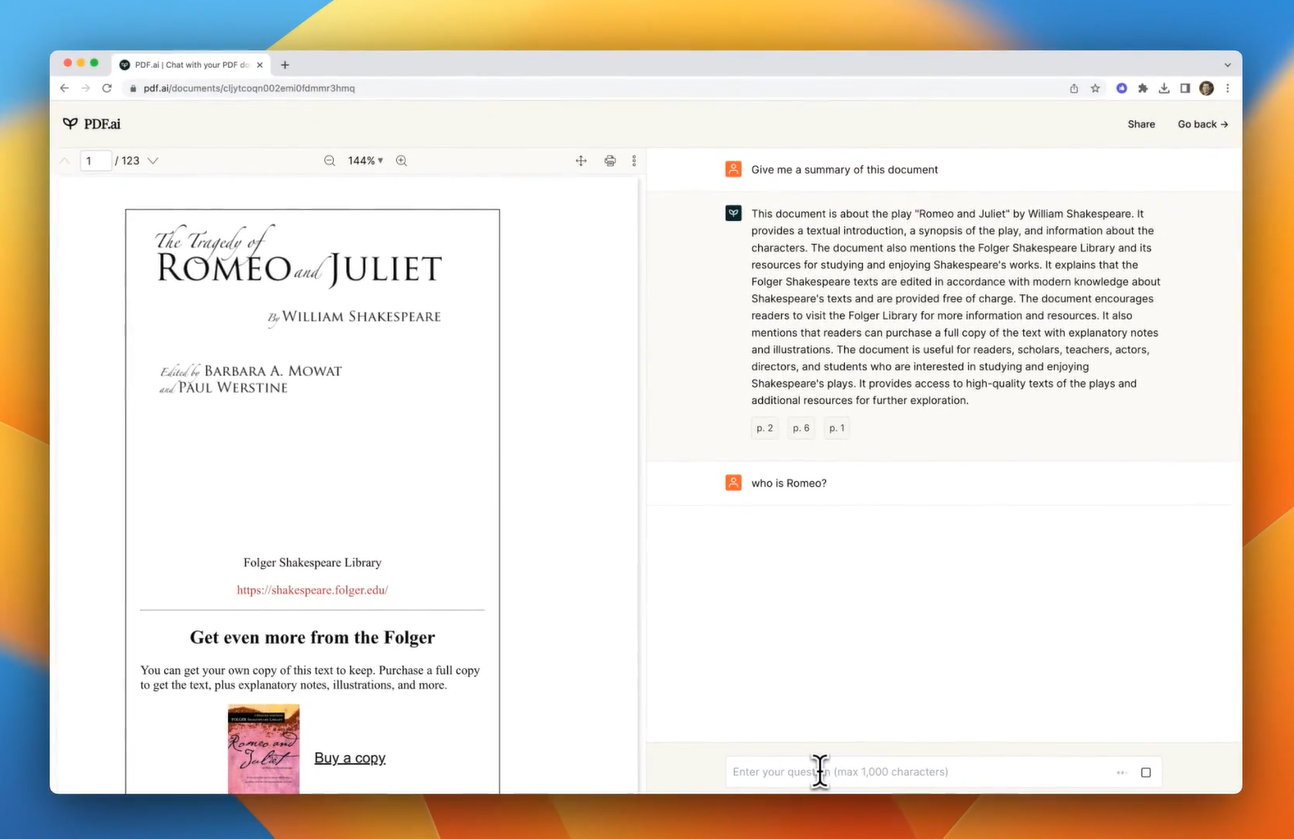Click the Share button
1294x839 pixels.
(x=1141, y=124)
